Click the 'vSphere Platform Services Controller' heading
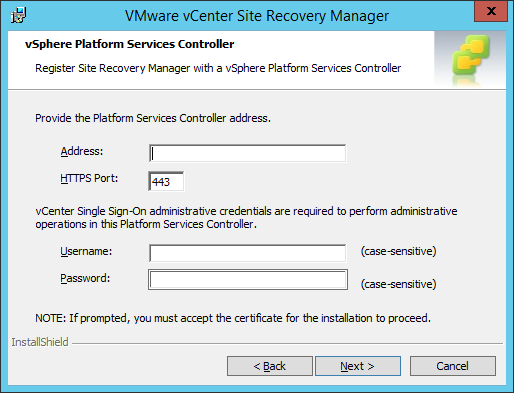514x393 pixels. click(130, 44)
